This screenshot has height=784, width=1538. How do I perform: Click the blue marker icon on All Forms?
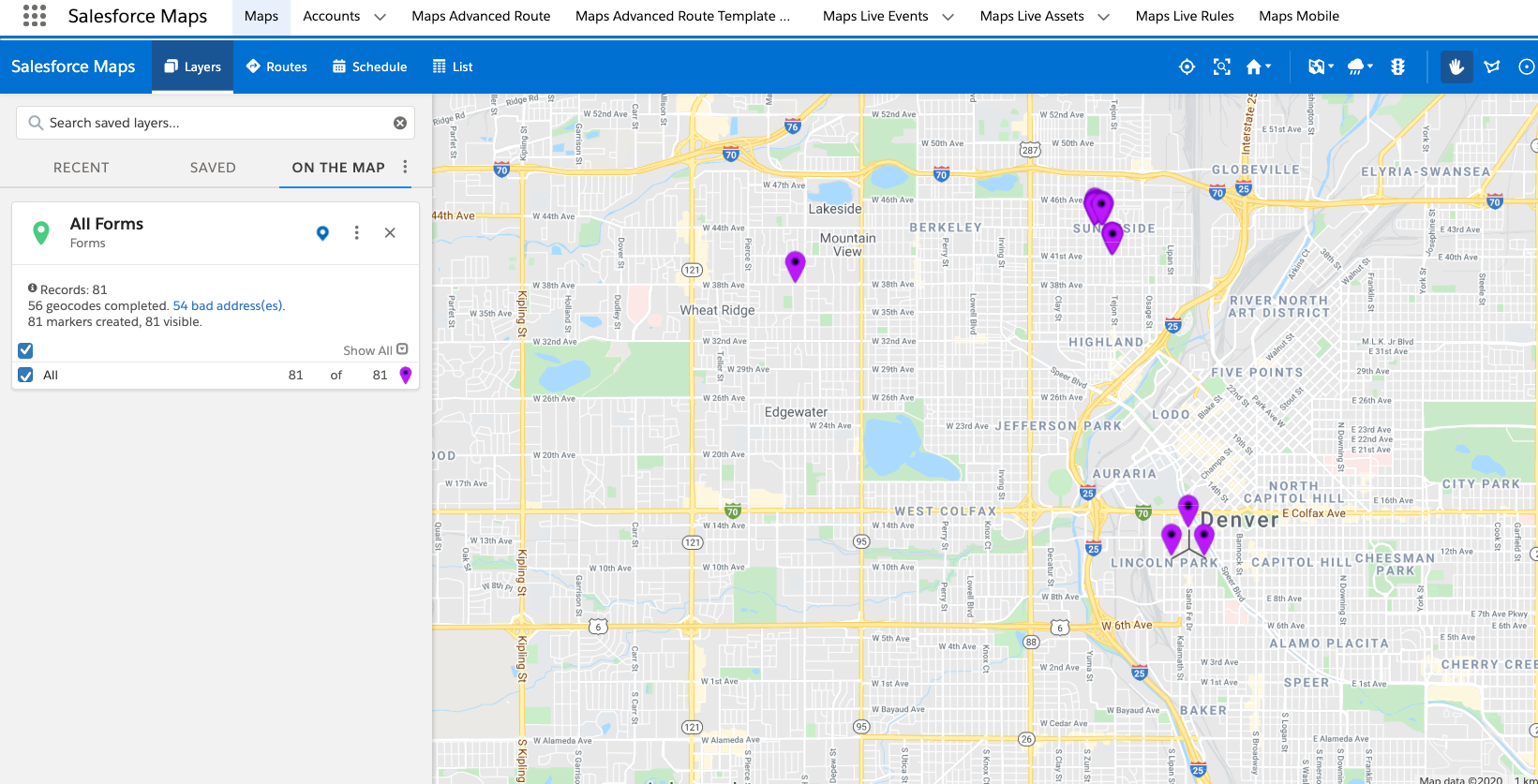click(322, 233)
